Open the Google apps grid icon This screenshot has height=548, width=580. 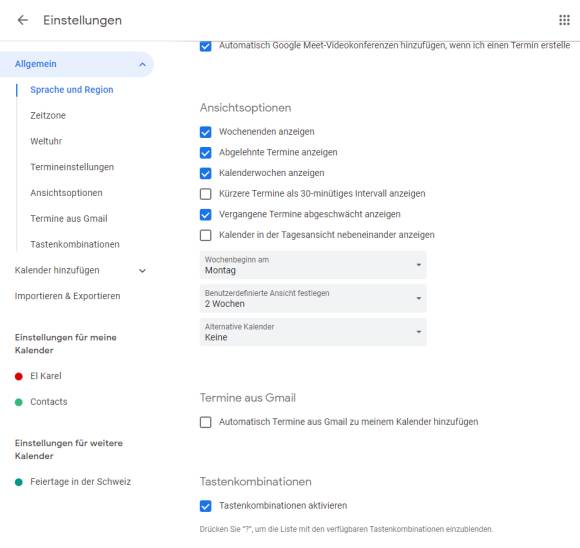[x=564, y=20]
